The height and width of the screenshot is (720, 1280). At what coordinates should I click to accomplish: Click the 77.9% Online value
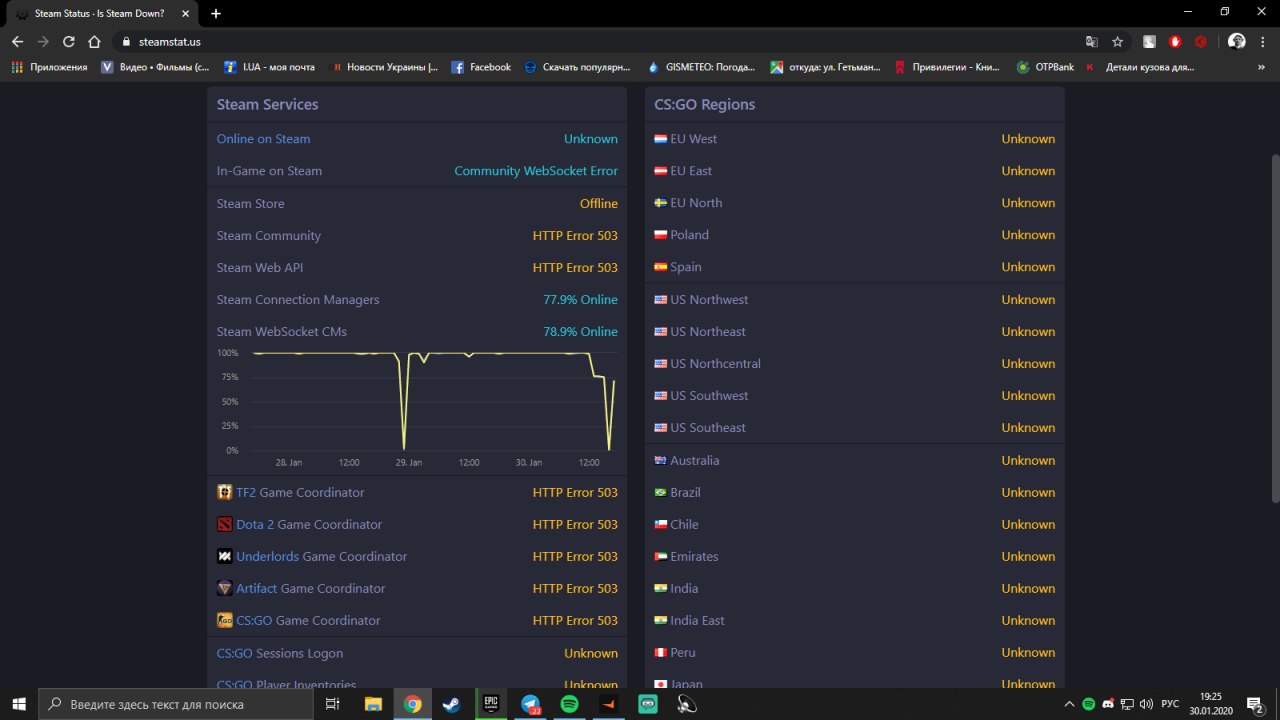[580, 299]
